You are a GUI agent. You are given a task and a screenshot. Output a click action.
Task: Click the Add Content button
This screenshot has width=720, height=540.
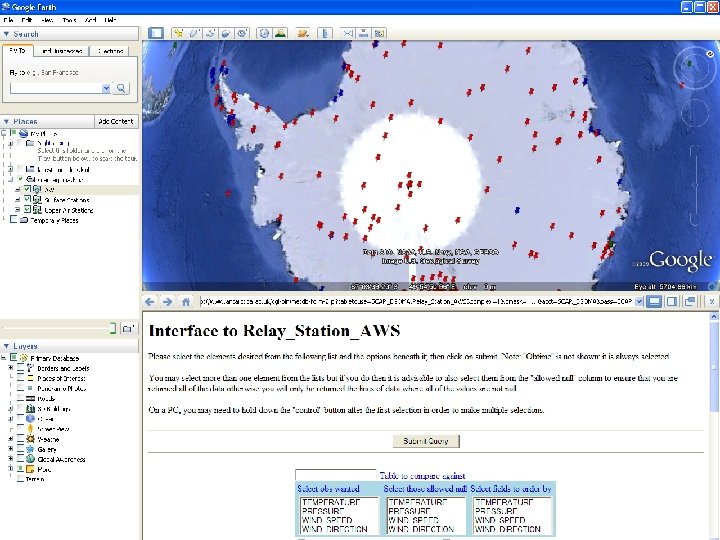pyautogui.click(x=116, y=121)
